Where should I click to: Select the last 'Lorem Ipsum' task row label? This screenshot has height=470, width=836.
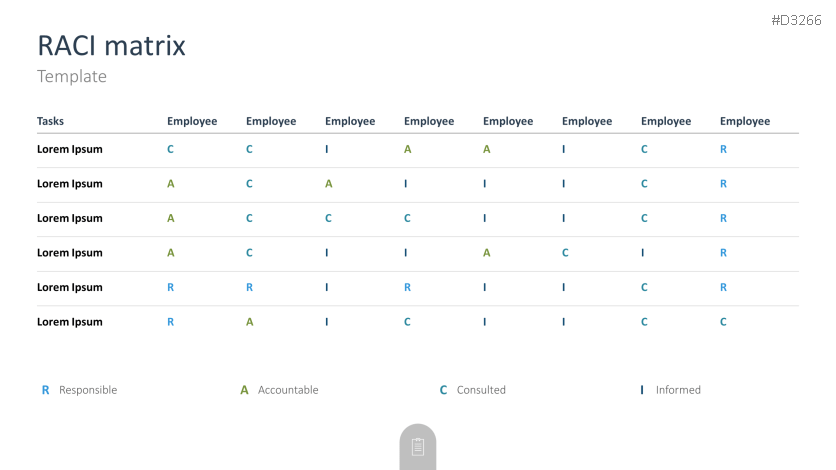70,322
